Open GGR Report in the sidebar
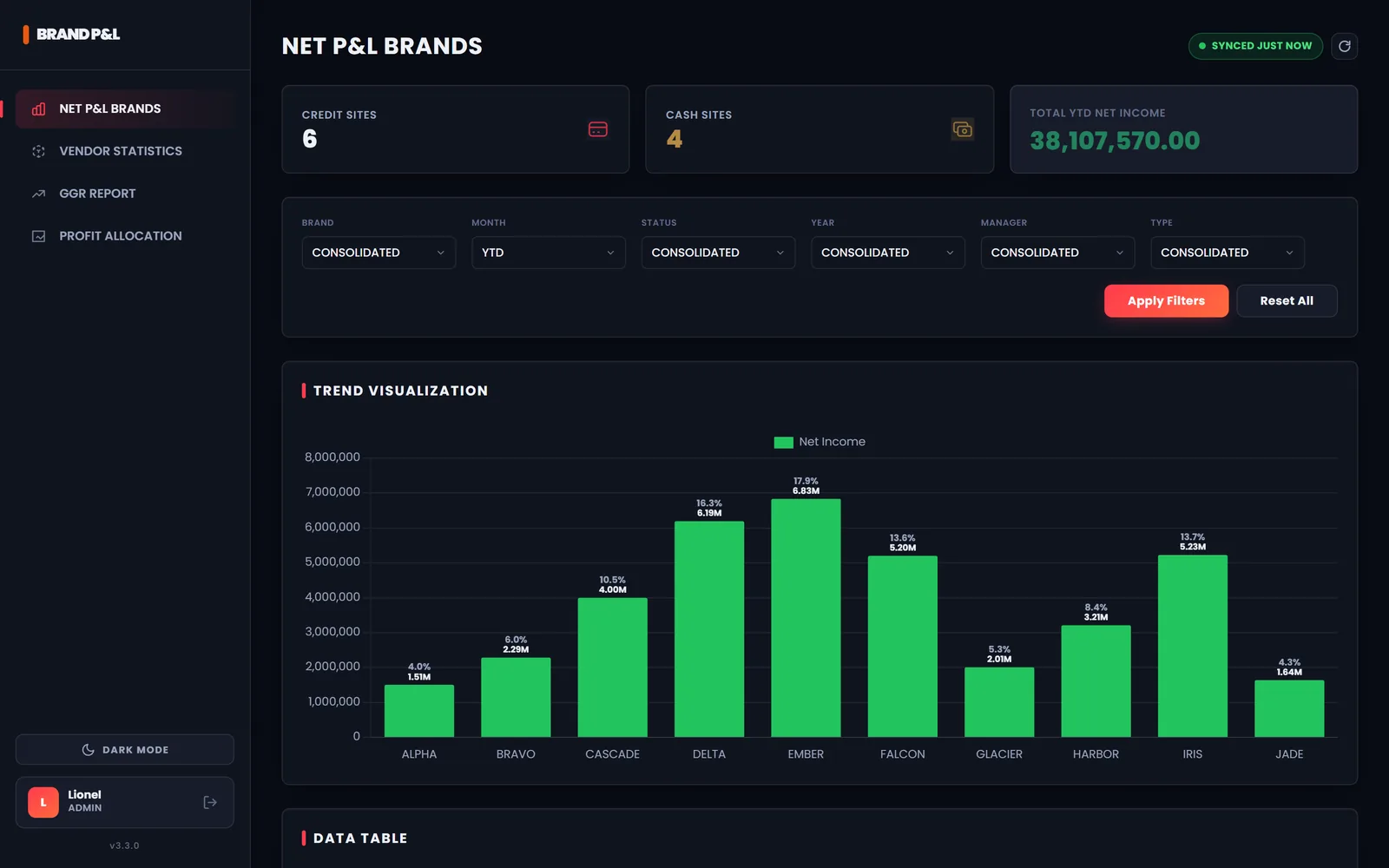Screen dimensions: 1389x868 124,194
